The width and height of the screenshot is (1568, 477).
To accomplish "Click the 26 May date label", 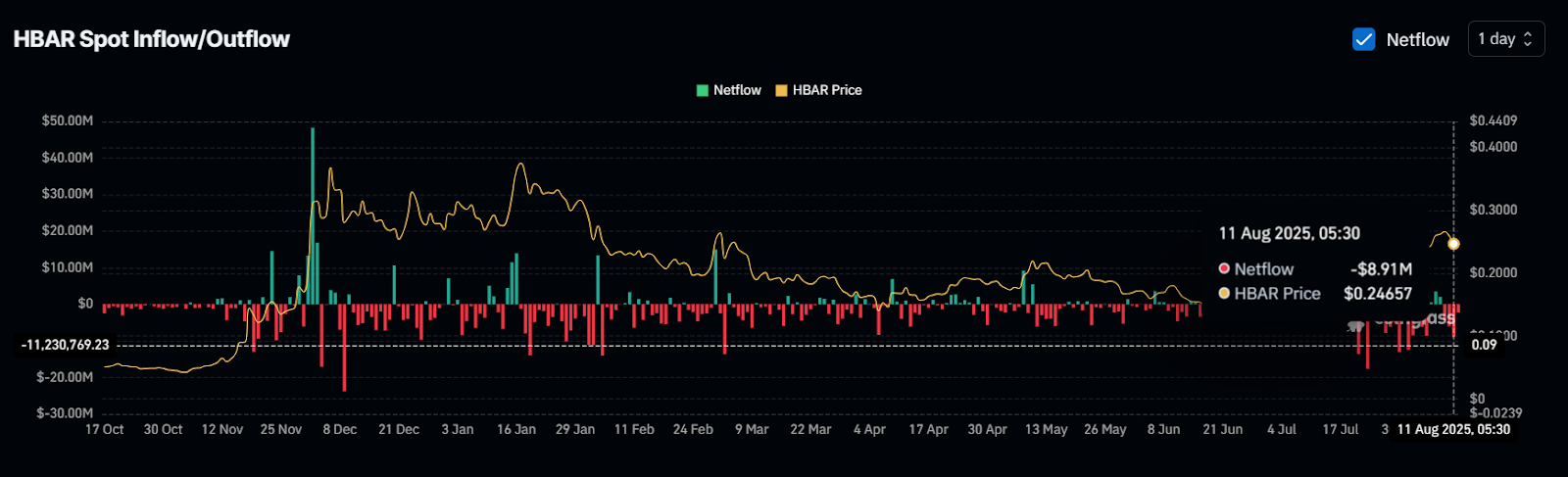I will (x=1105, y=430).
